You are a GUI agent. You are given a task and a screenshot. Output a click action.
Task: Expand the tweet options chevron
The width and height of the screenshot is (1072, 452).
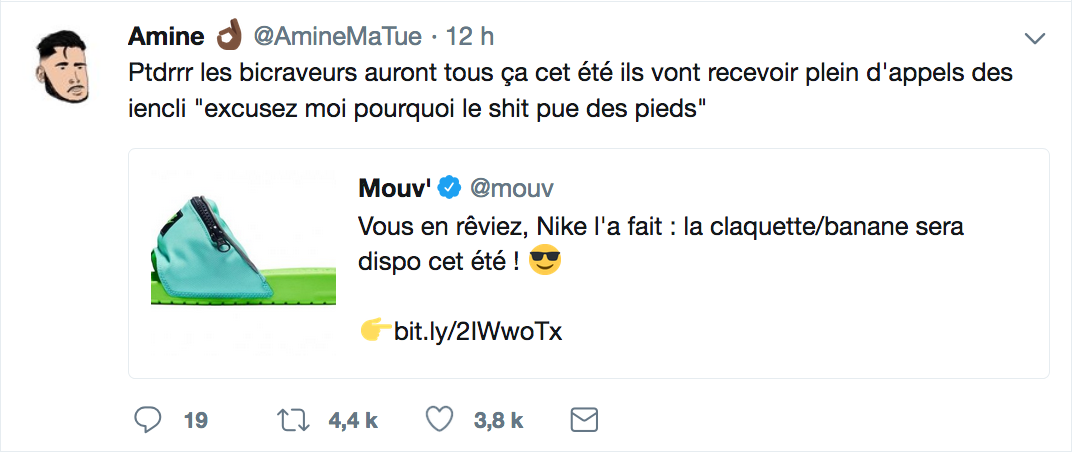pos(1035,38)
